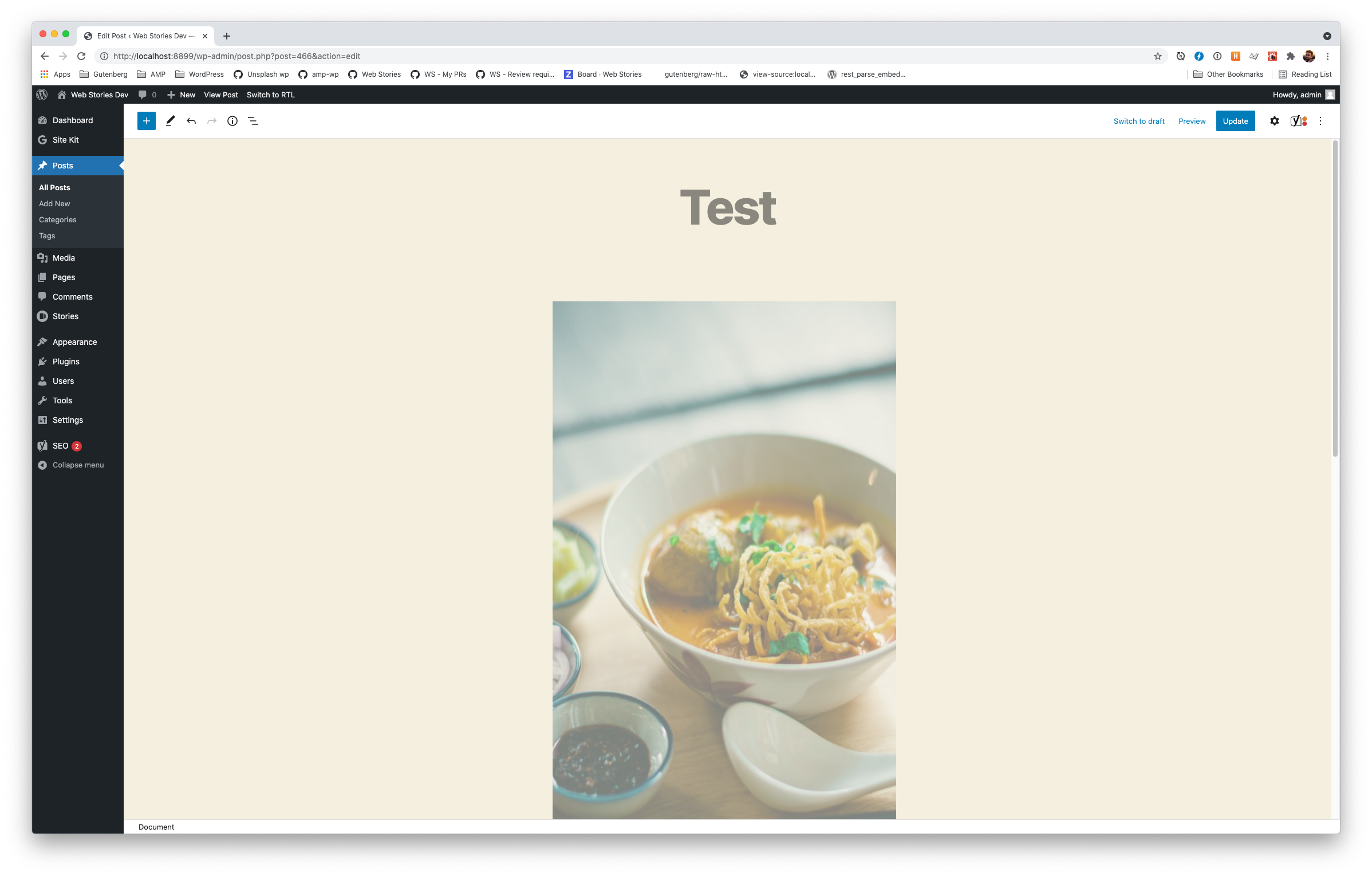The image size is (1372, 876).
Task: Toggle the Settings sidebar with gear icon
Action: (1274, 121)
